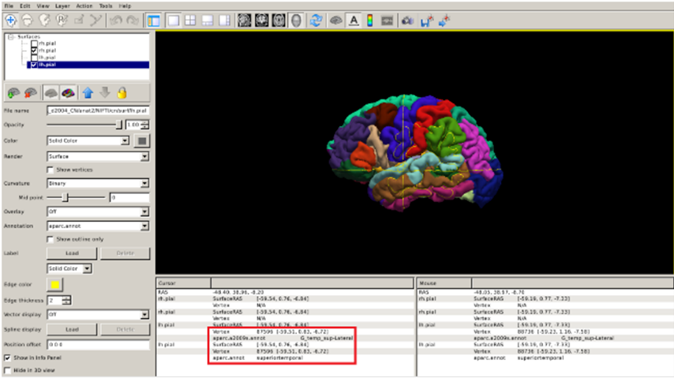
Task: Click the blue reset view arrows icon
Action: click(316, 20)
